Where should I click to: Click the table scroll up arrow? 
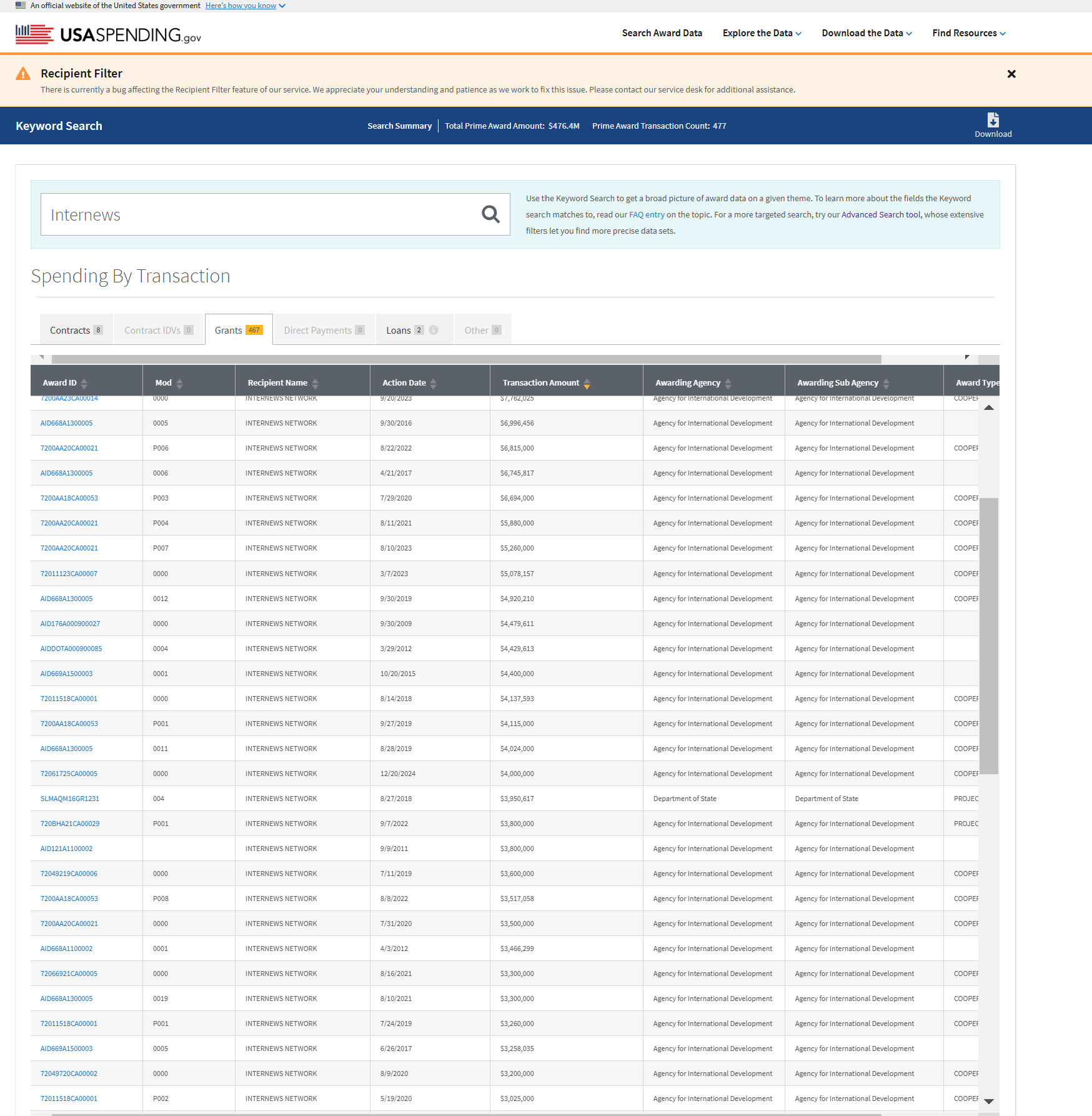pos(989,407)
